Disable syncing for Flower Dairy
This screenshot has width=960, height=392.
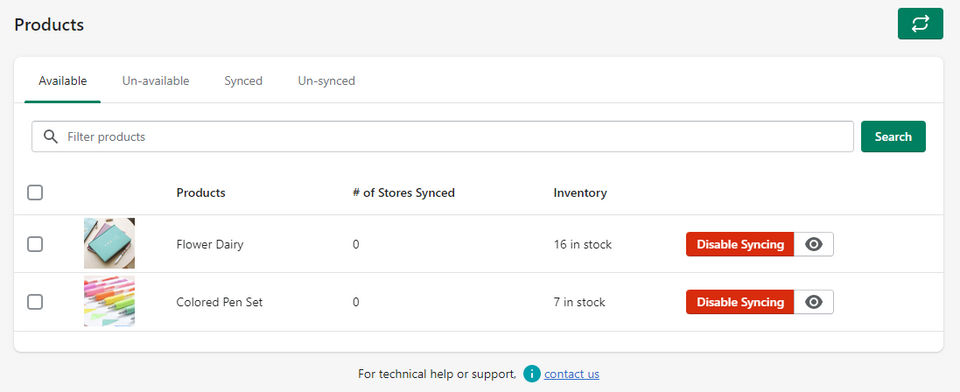click(x=740, y=244)
